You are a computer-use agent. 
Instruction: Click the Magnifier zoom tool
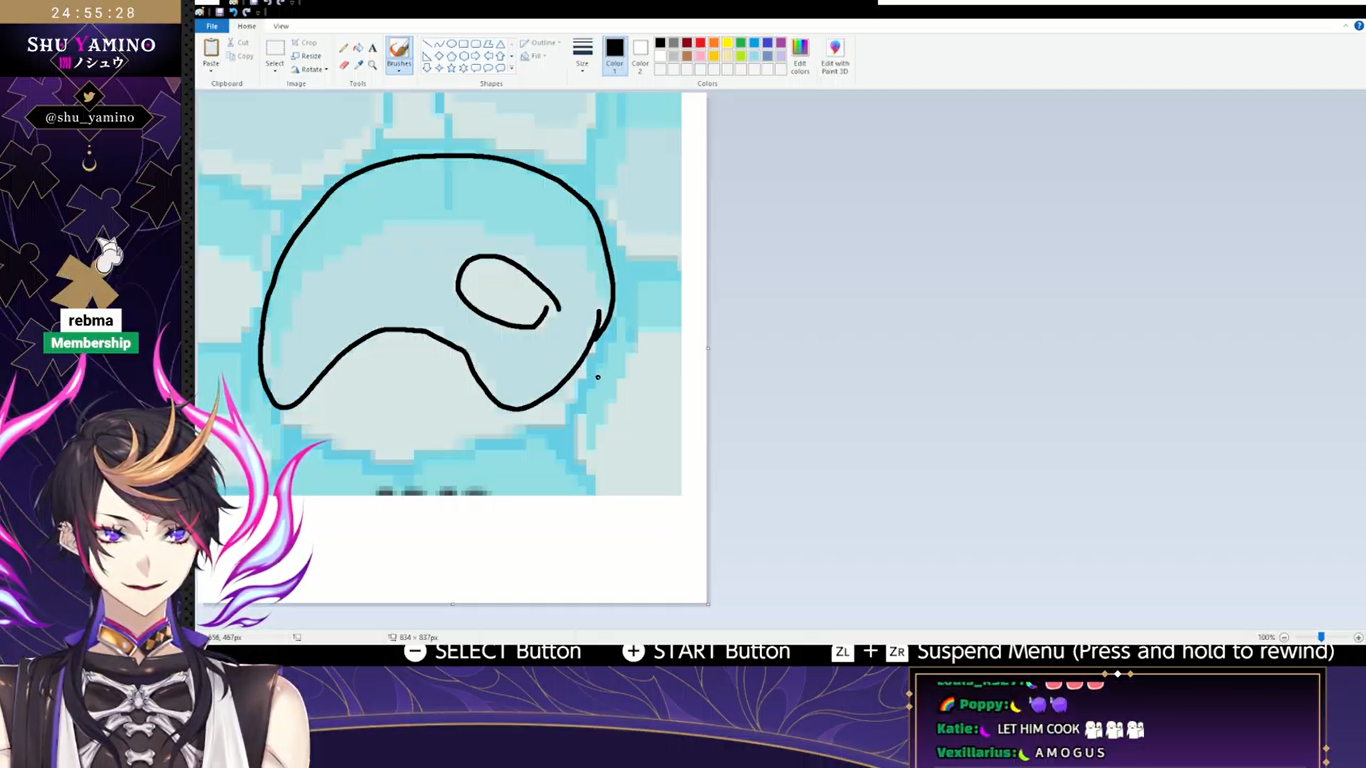373,65
